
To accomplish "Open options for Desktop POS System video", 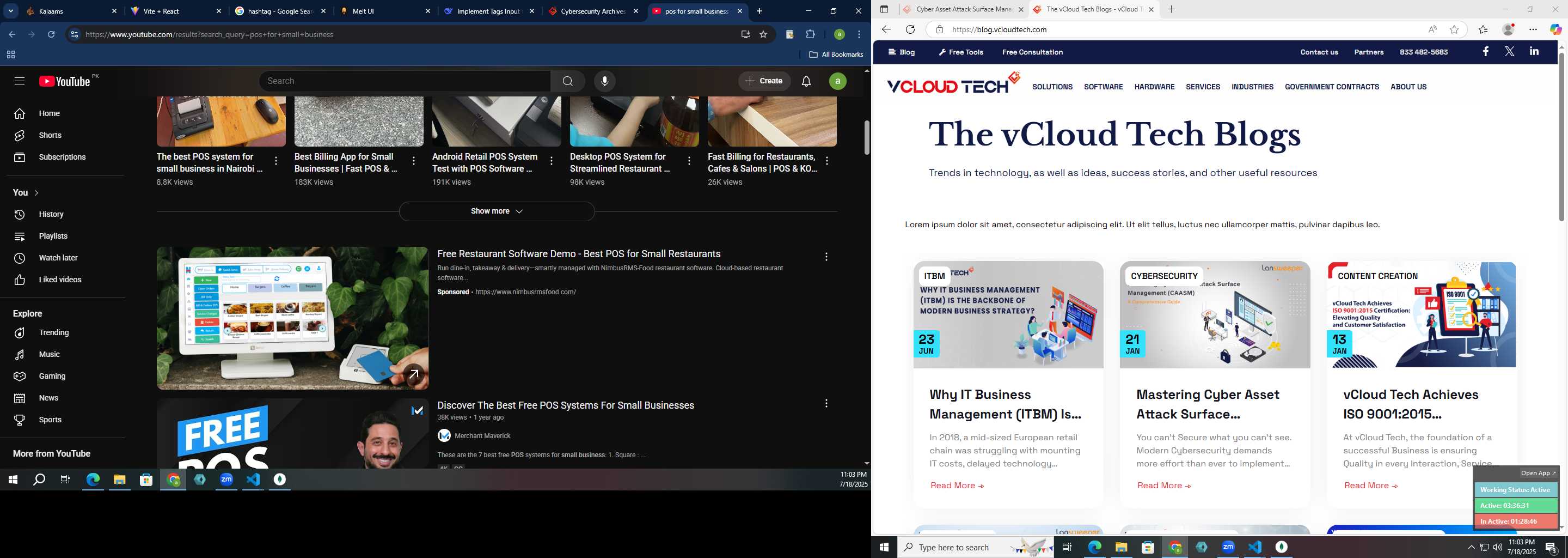I will pos(689,161).
